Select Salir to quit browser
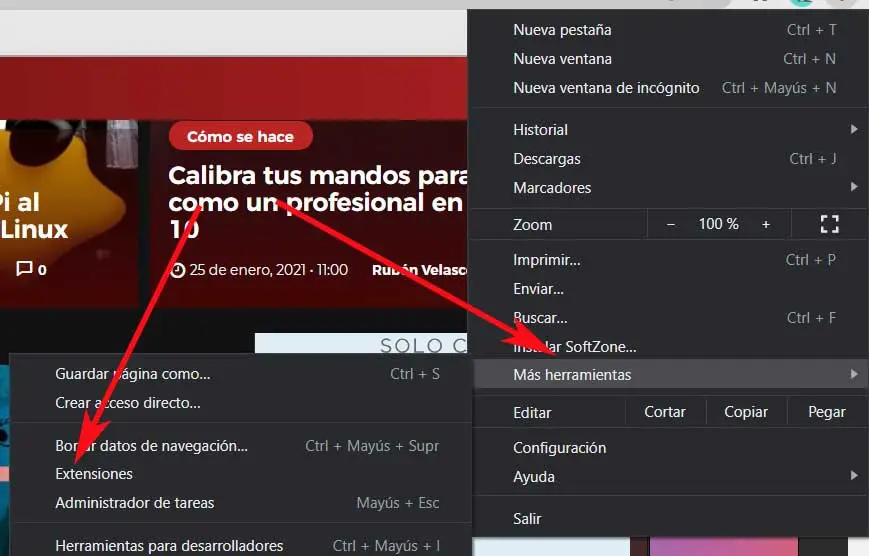This screenshot has width=869, height=556. pos(668,519)
